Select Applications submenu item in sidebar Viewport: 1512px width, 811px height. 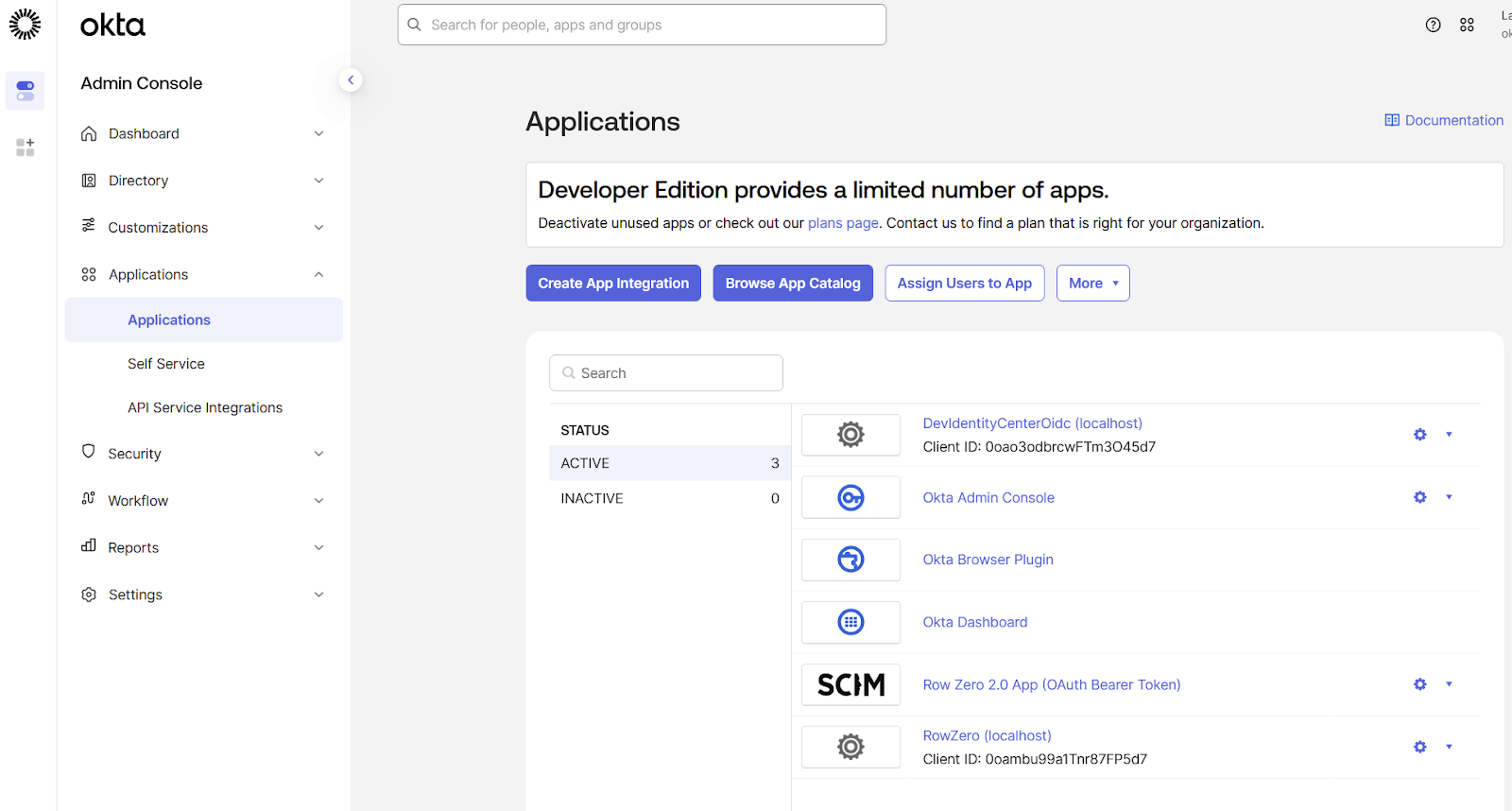point(204,319)
